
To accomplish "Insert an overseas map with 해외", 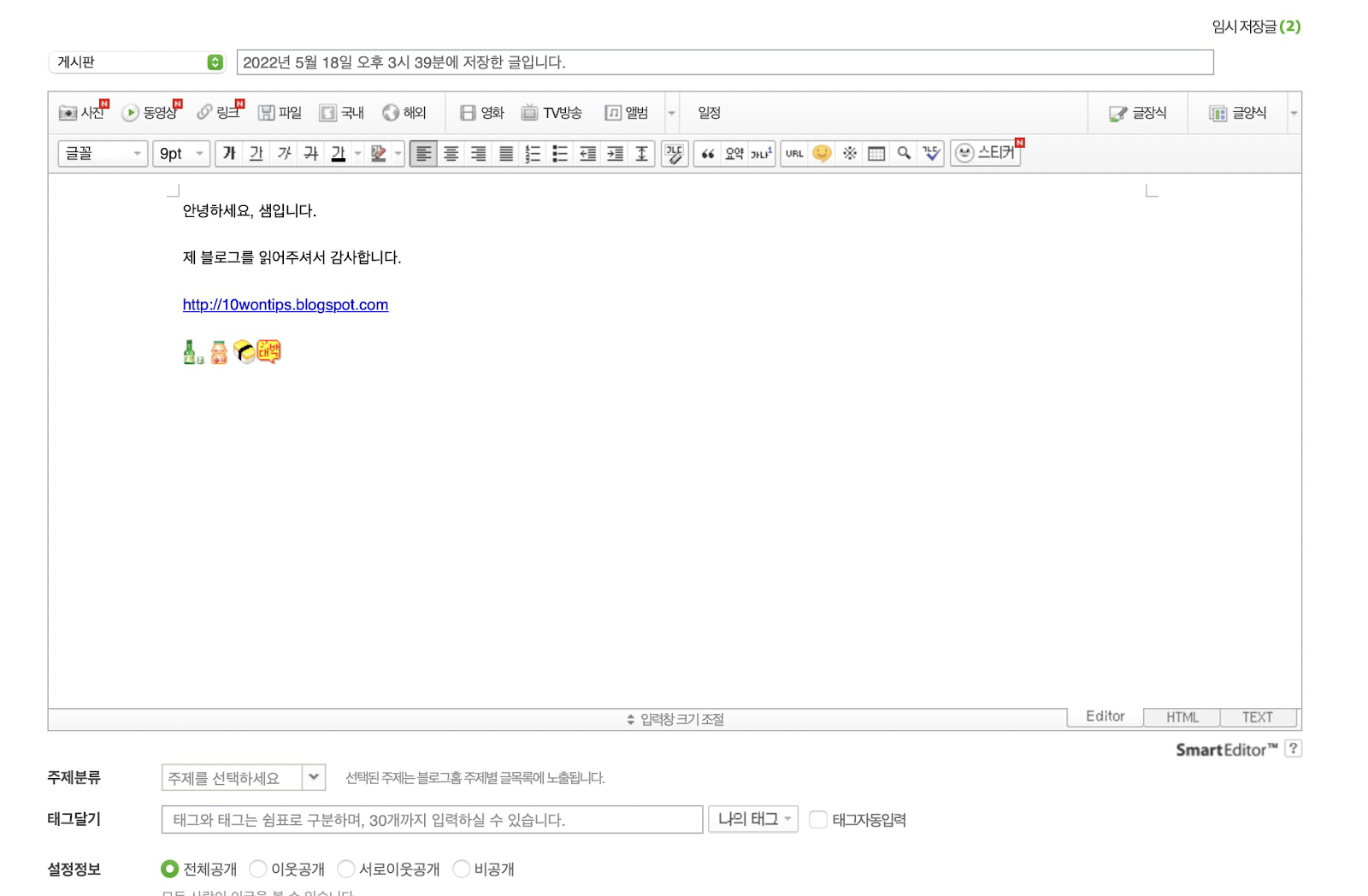I will pos(404,113).
